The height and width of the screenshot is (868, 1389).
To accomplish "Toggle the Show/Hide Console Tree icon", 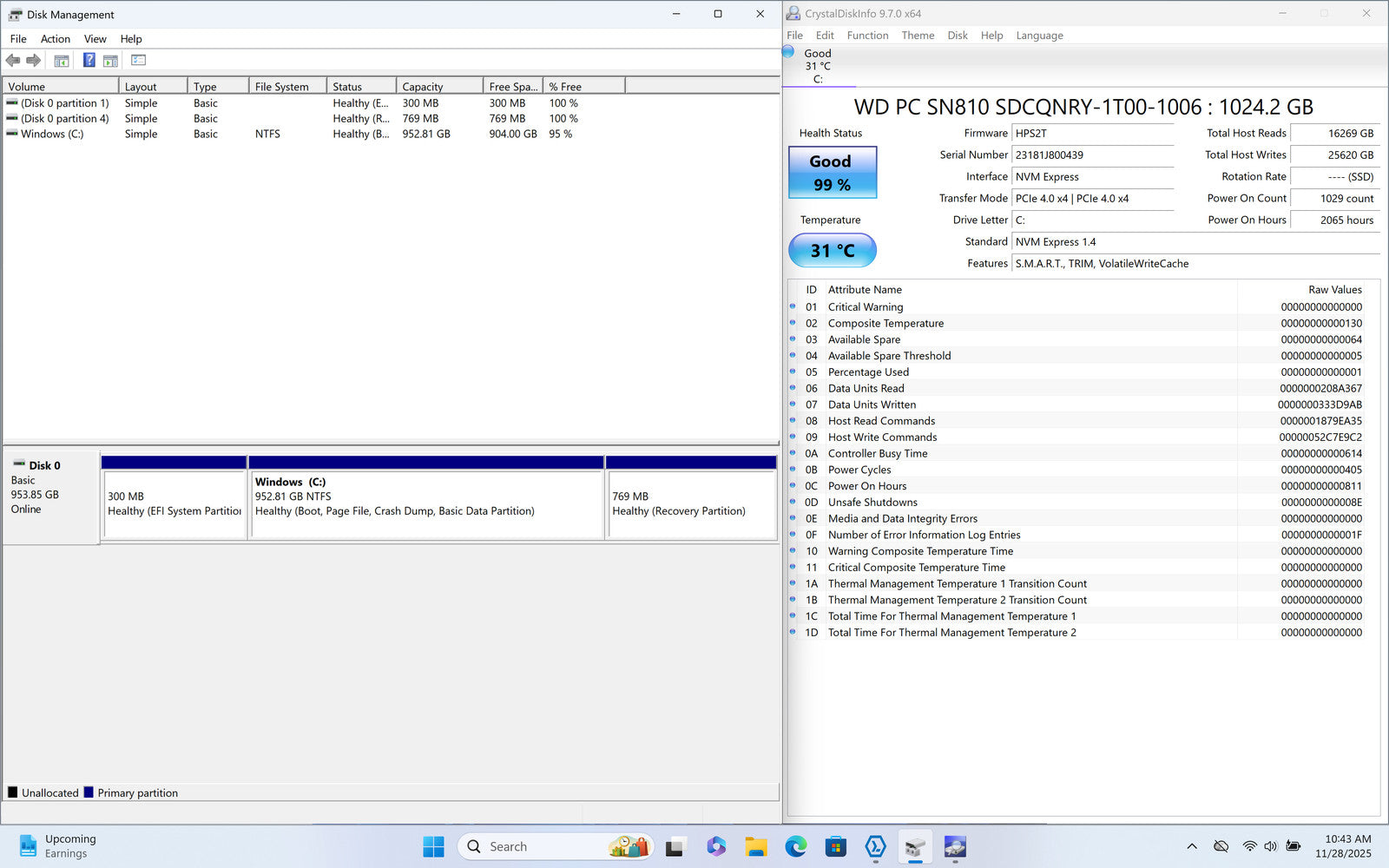I will pyautogui.click(x=62, y=61).
